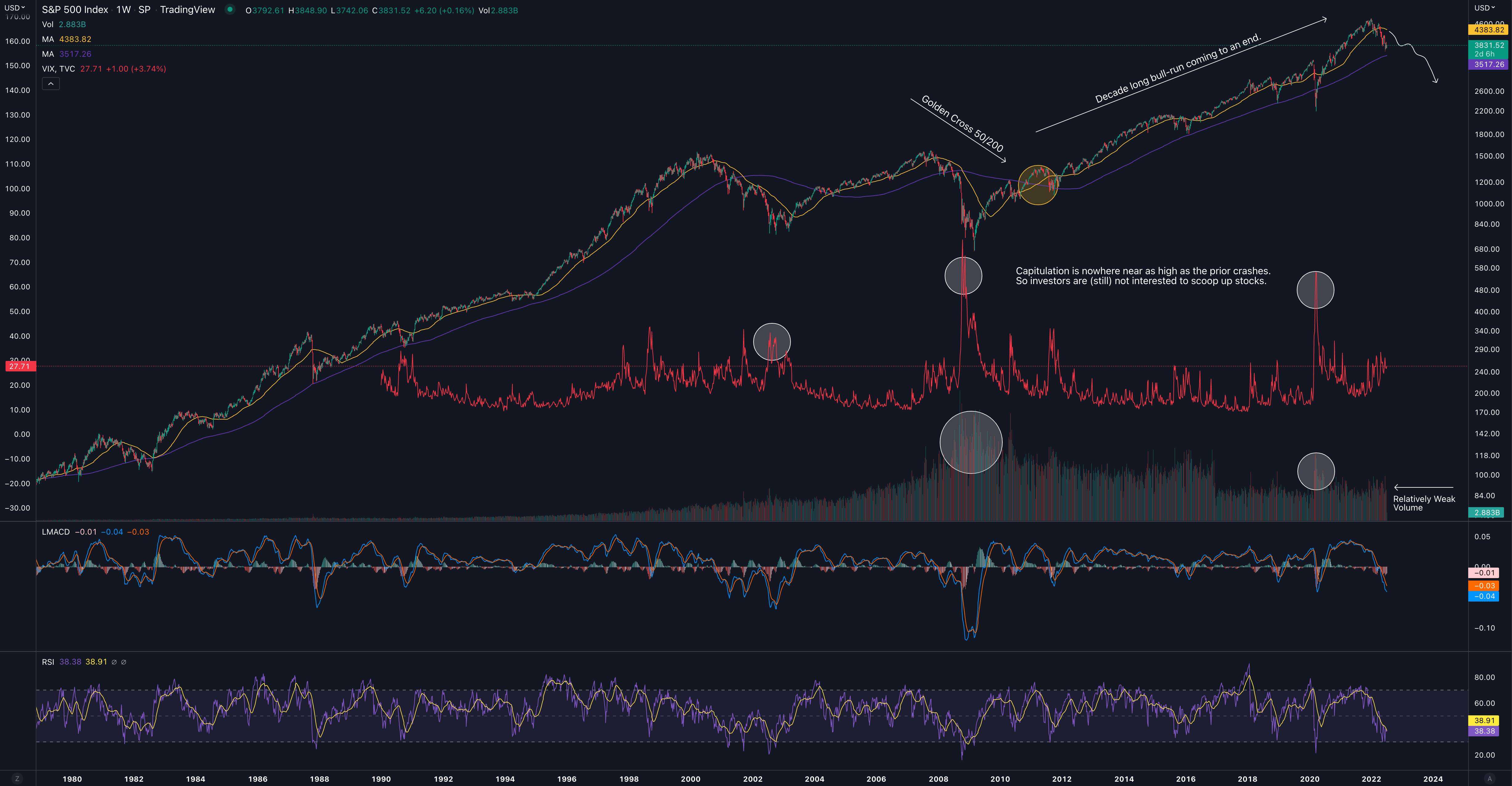Click the Z timezone button at bottom-left

[17, 778]
